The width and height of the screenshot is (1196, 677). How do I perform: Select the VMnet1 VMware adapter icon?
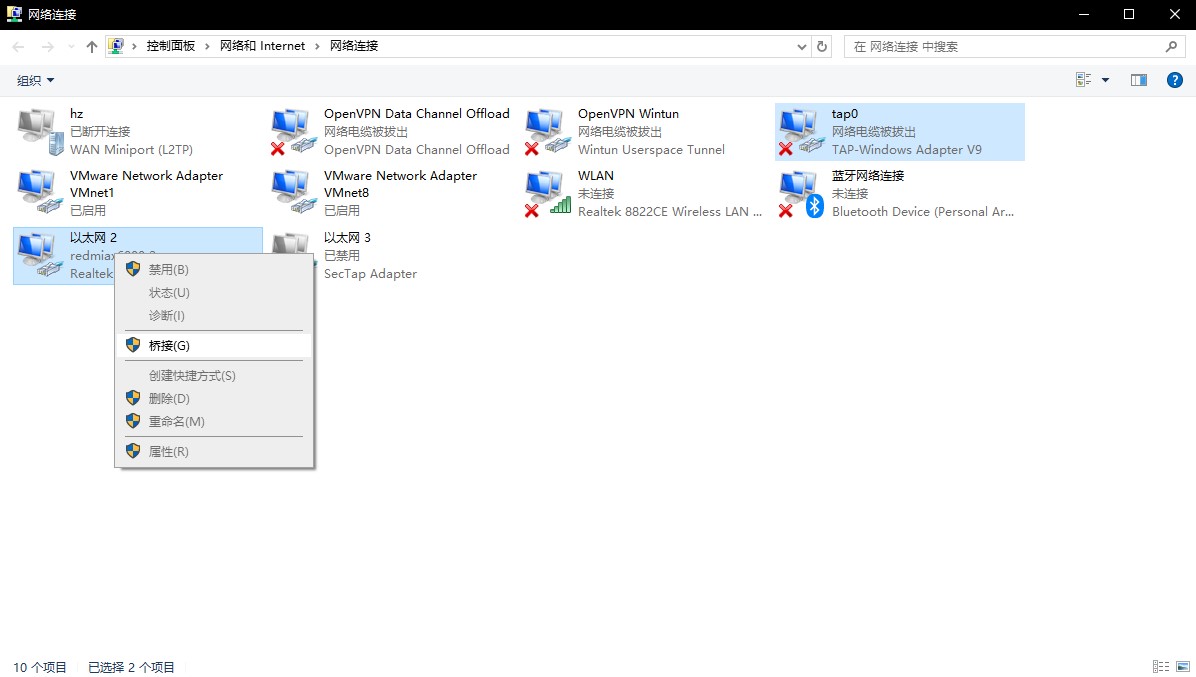click(x=38, y=193)
